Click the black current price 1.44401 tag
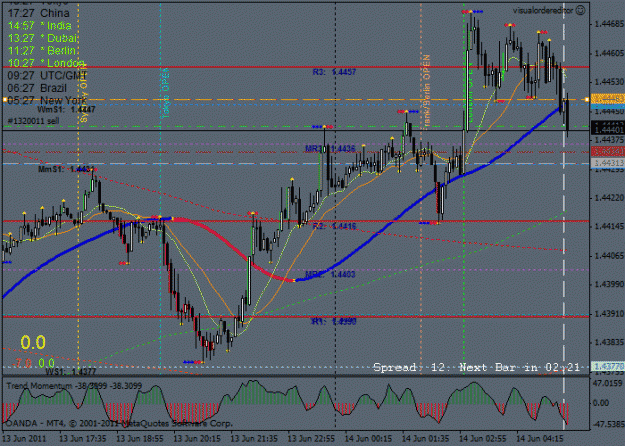This screenshot has width=625, height=446. [607, 130]
